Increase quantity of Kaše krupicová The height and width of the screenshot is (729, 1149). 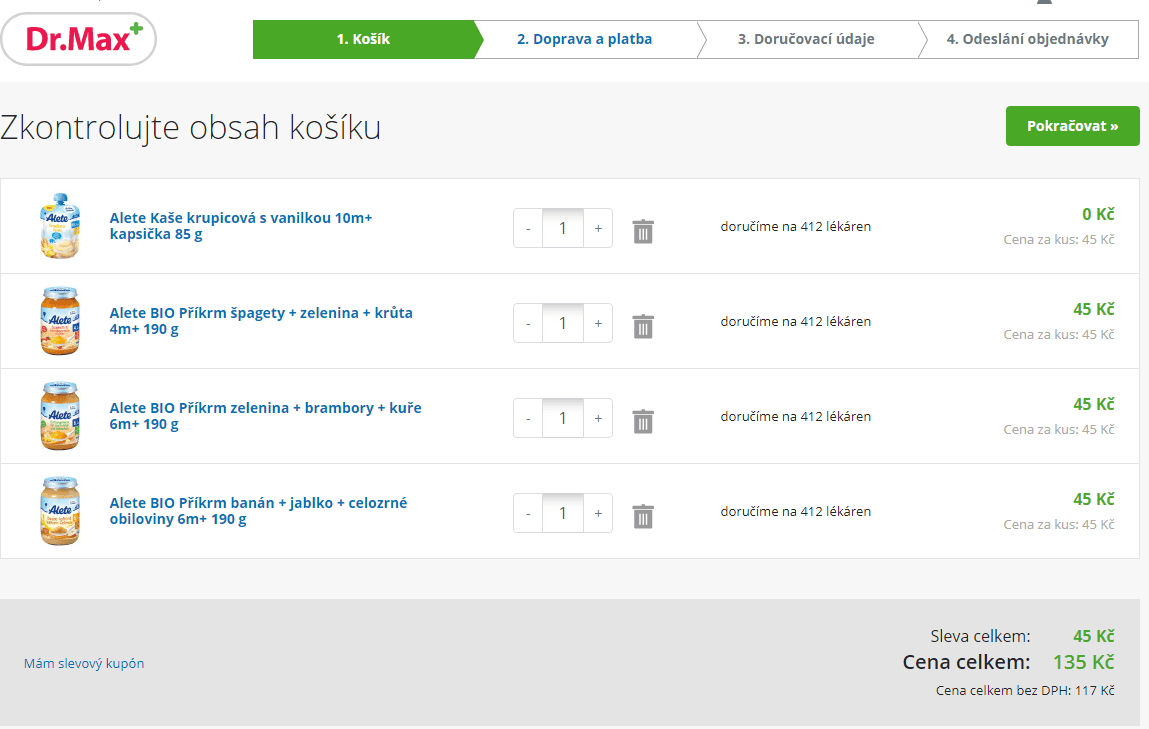(598, 229)
